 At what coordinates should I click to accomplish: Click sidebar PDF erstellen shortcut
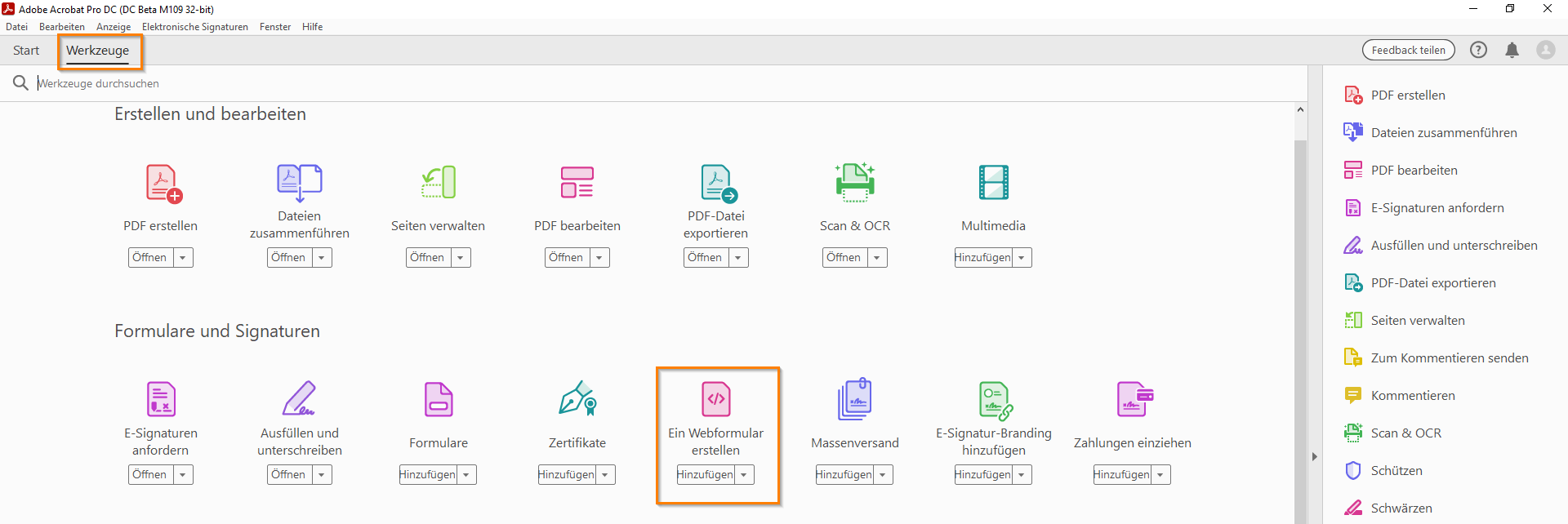[x=1395, y=95]
